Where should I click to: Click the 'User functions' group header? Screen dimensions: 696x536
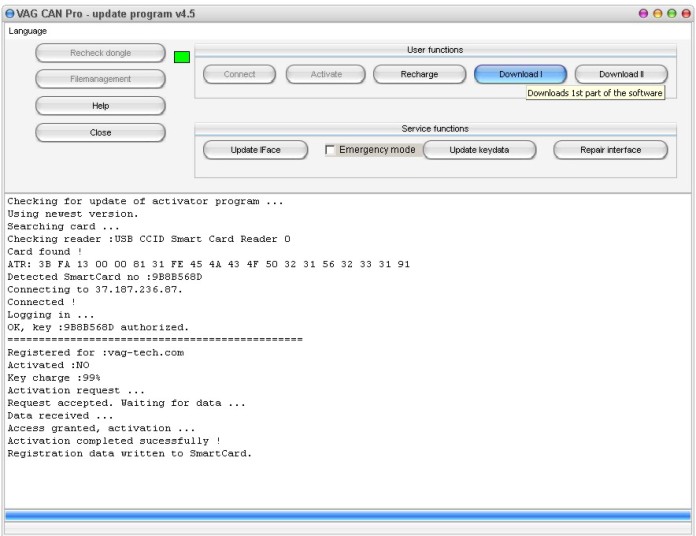tap(435, 50)
